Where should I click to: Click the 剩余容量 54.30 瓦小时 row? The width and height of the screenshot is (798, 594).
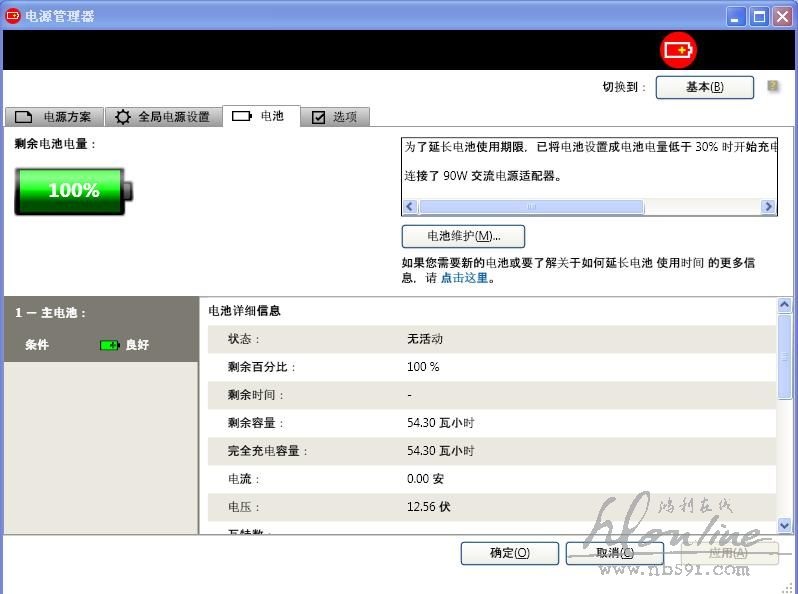click(x=492, y=423)
